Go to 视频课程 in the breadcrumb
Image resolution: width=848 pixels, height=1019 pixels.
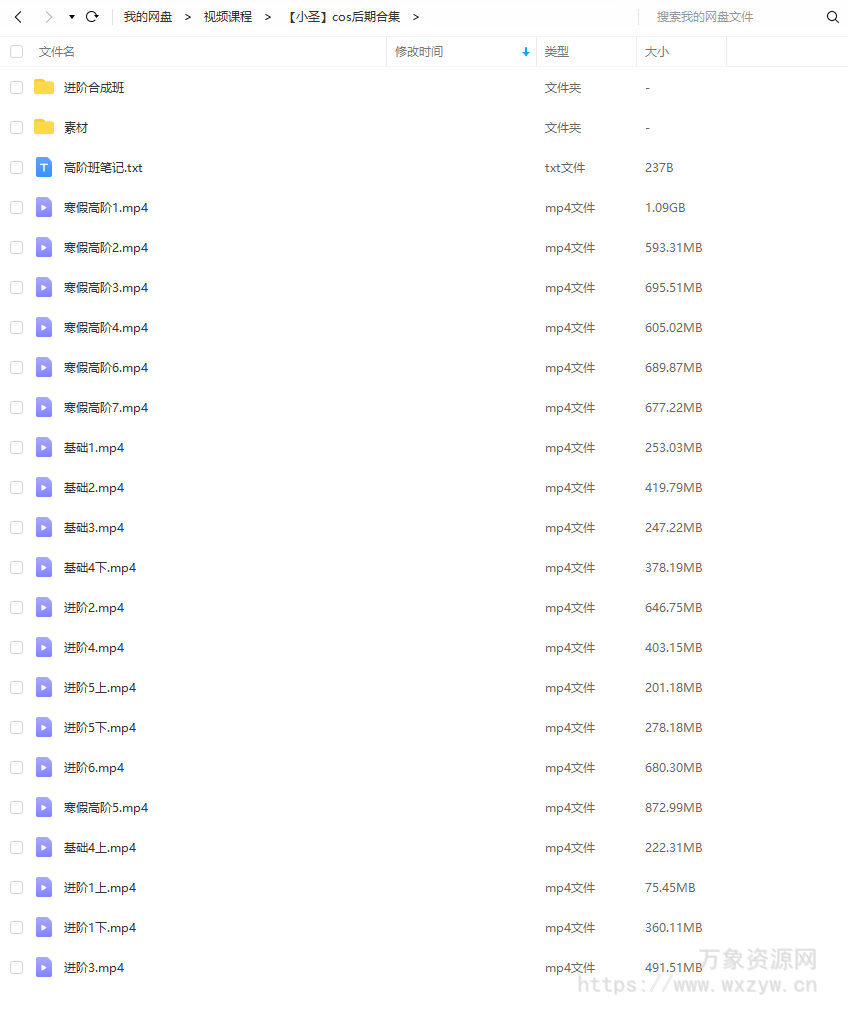[x=227, y=17]
